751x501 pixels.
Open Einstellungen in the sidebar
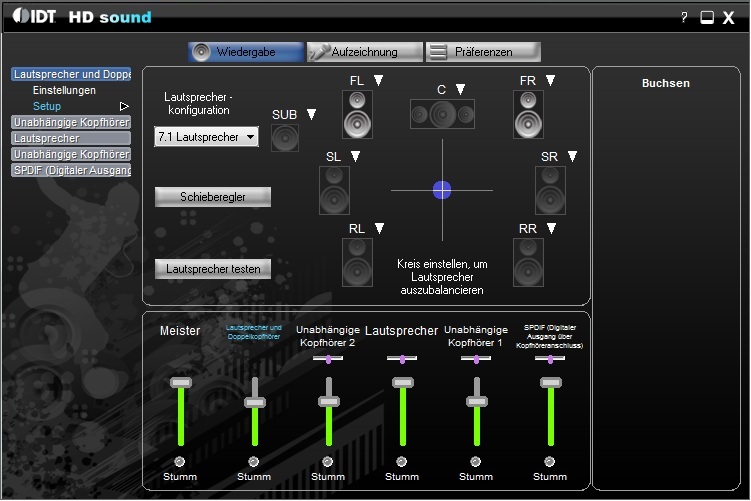click(64, 90)
